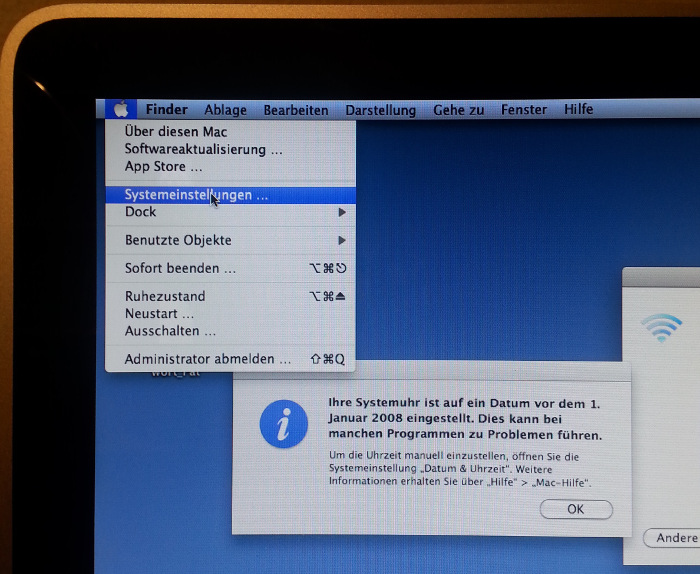Click the 'Um die Uhrzeit manuell einzustellen' text
The width and height of the screenshot is (700, 574).
pyautogui.click(x=460, y=469)
